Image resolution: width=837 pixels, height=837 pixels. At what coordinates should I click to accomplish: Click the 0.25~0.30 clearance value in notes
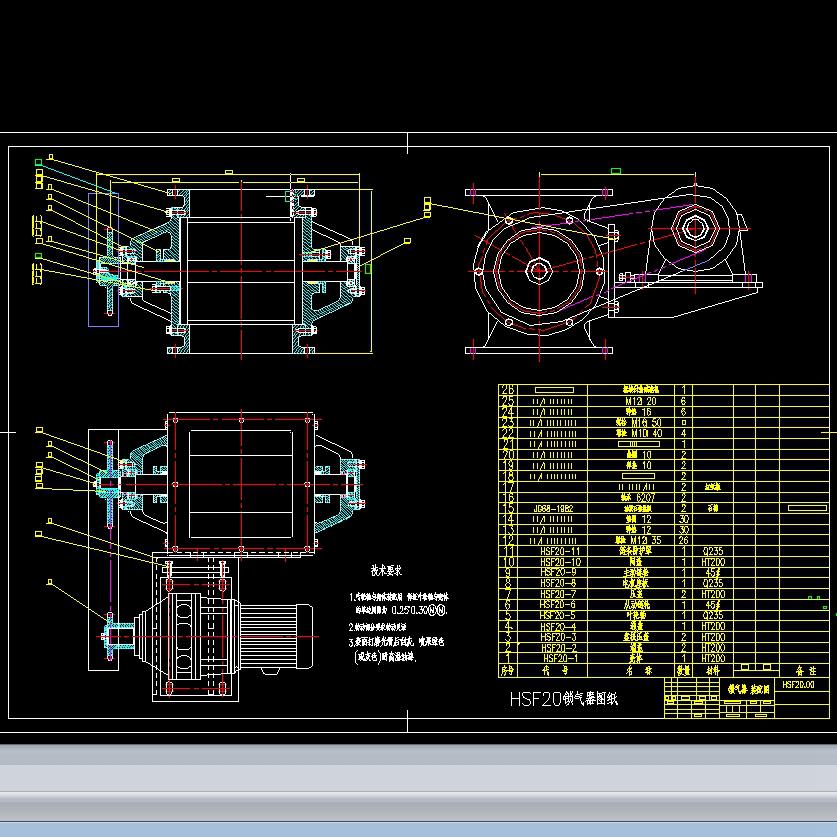412,610
